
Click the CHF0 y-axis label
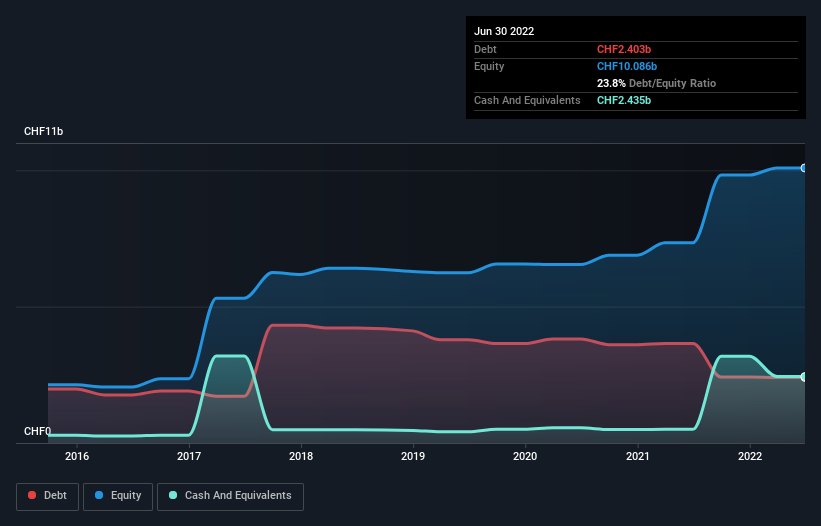(x=38, y=431)
